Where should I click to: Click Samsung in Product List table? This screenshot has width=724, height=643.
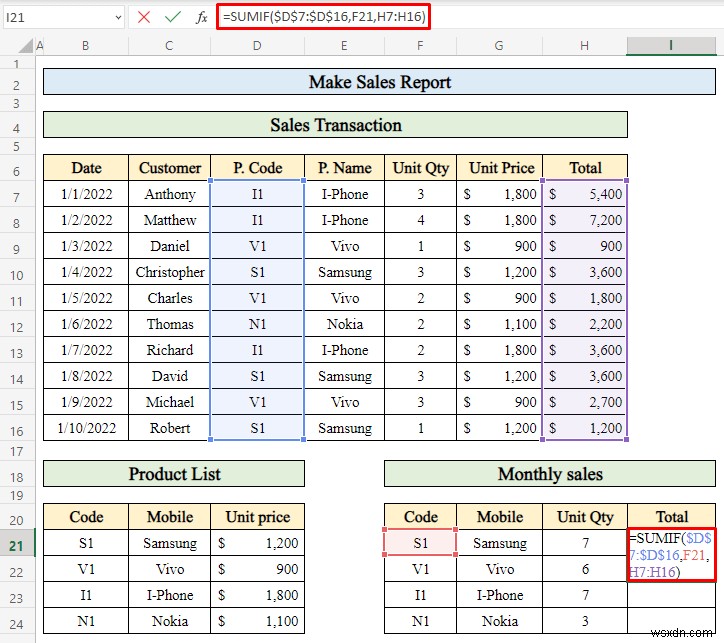tap(169, 543)
